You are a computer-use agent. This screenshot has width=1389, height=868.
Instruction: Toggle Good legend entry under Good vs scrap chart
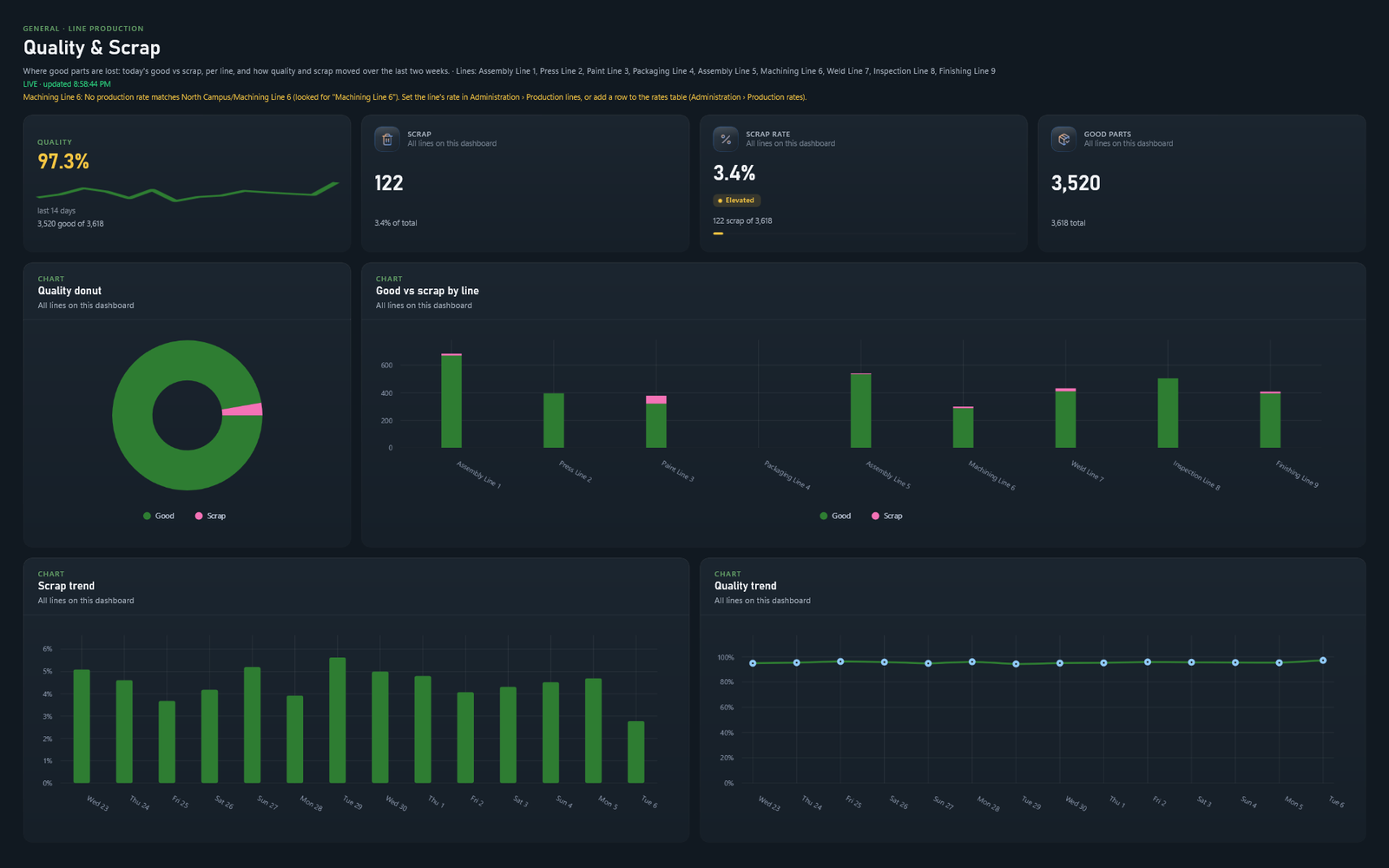tap(835, 516)
